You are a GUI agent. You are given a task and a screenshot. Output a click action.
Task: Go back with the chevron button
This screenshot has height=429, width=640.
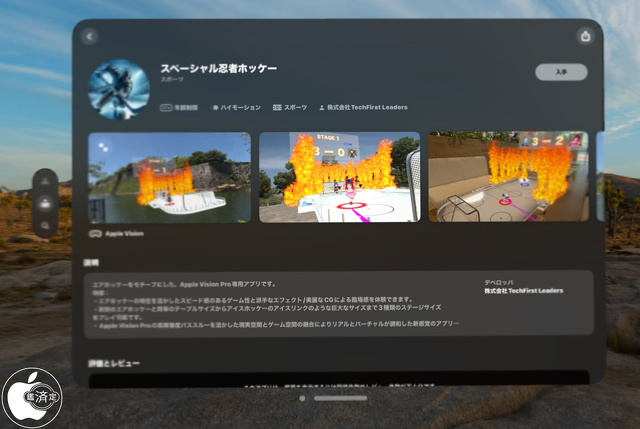(89, 36)
